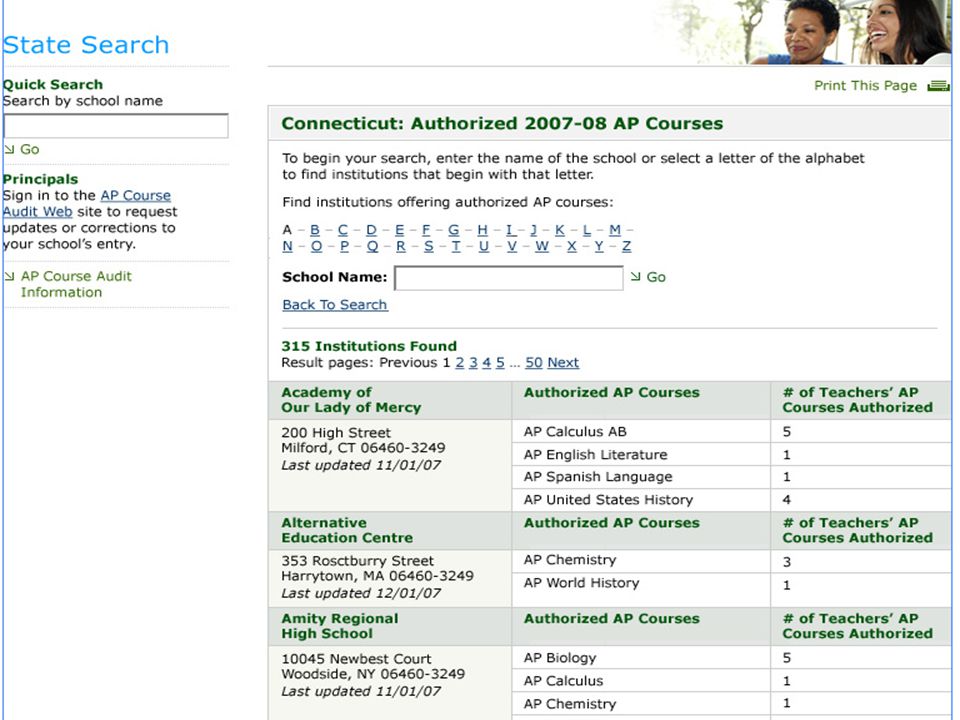Click the Next results page link

pos(563,362)
